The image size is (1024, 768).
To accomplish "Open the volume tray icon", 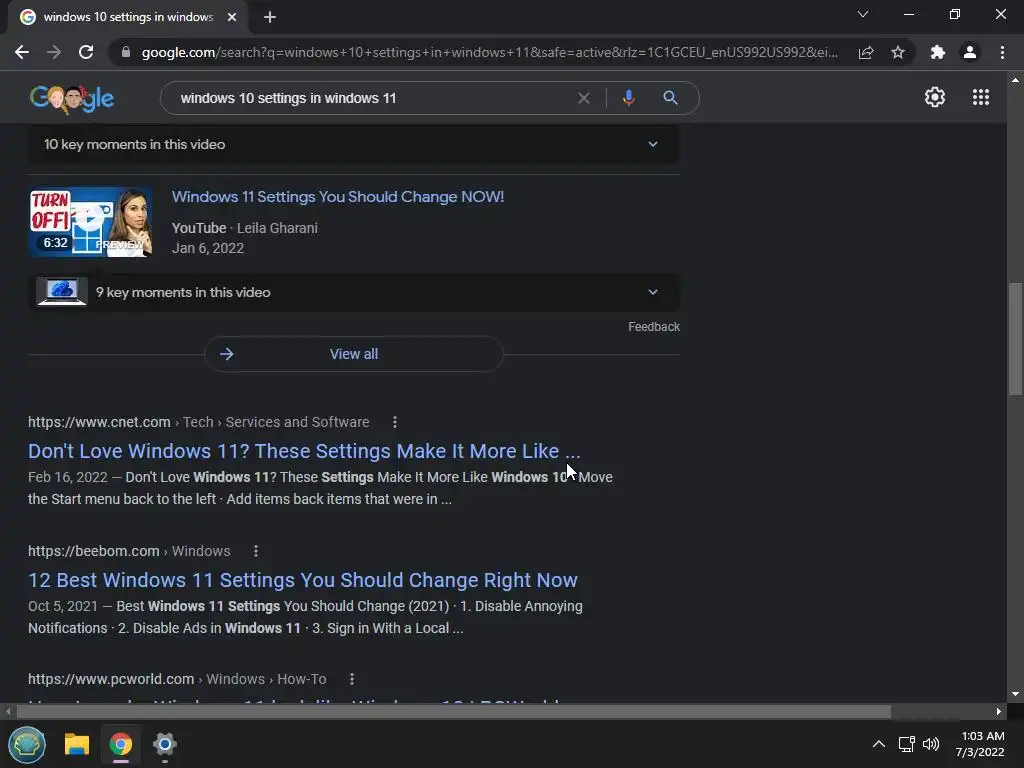I will pos(931,744).
